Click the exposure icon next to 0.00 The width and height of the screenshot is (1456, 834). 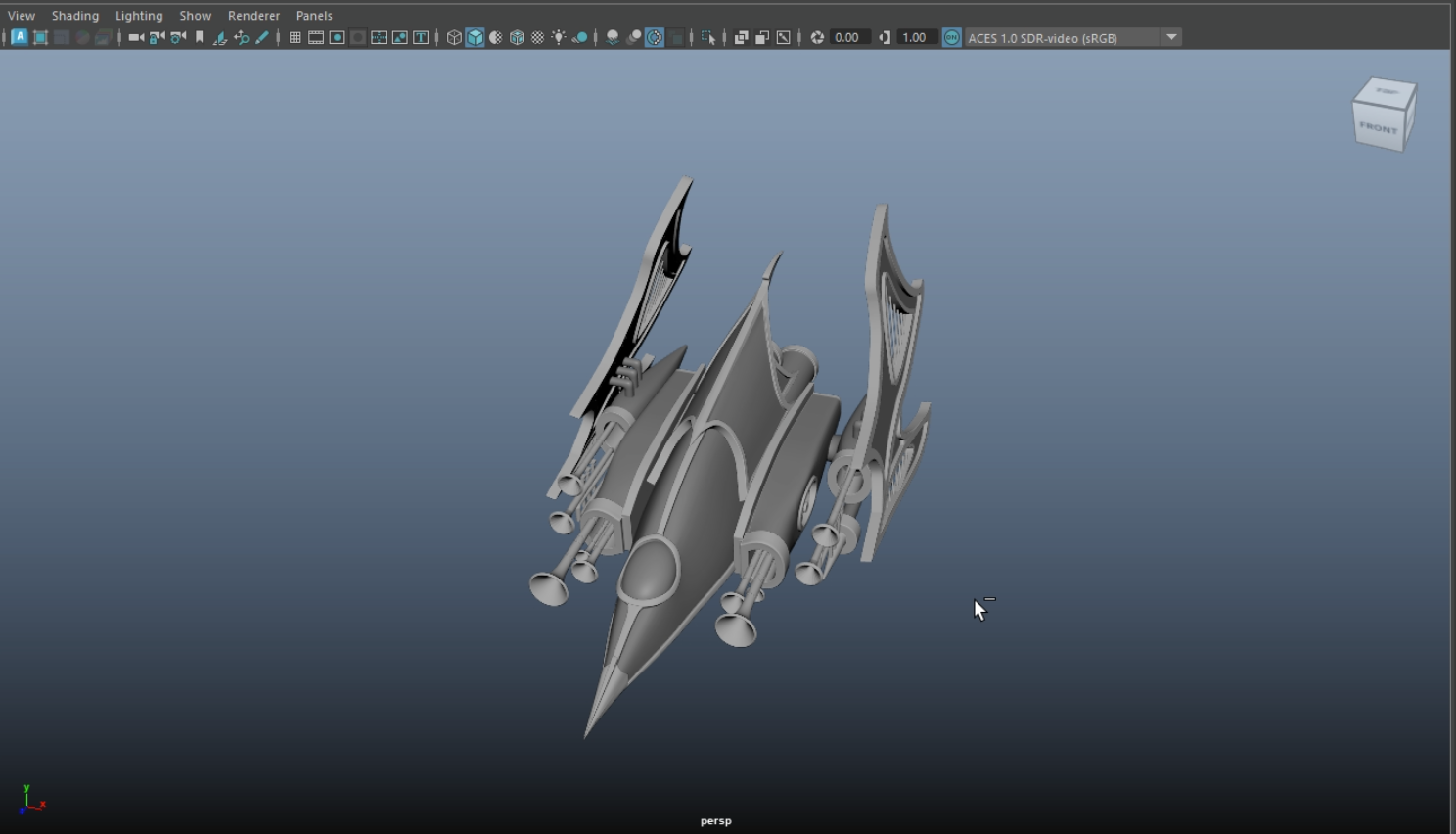point(817,37)
